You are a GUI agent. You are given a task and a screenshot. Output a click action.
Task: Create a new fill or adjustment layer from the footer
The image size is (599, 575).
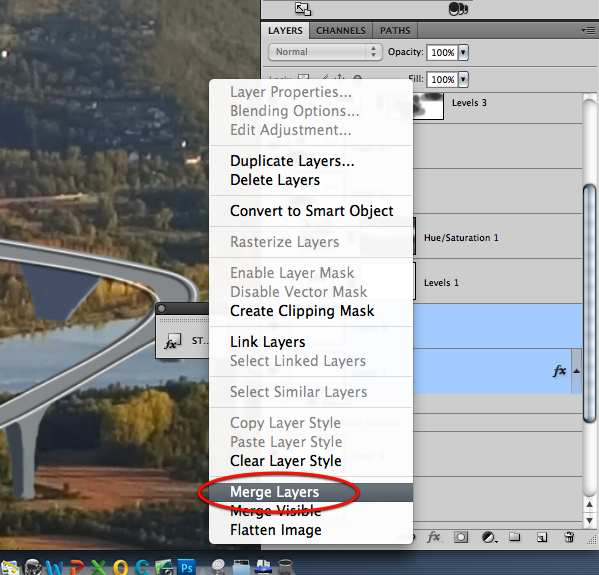489,538
